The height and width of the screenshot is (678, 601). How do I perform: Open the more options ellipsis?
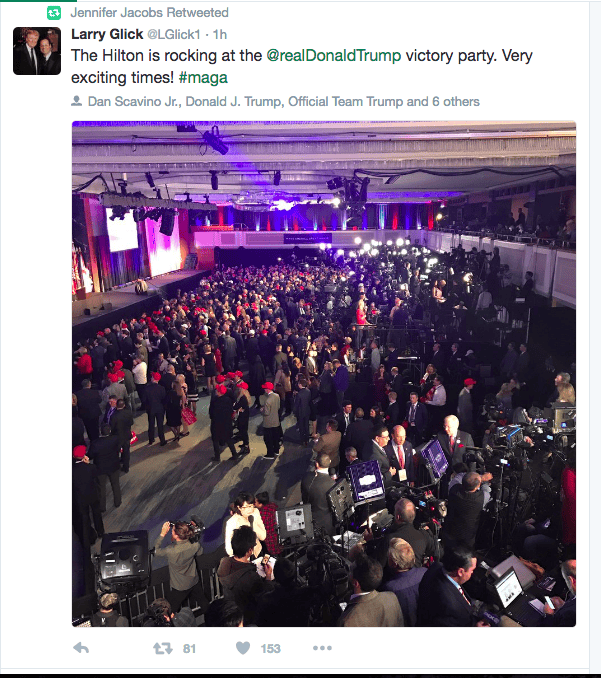pos(322,648)
